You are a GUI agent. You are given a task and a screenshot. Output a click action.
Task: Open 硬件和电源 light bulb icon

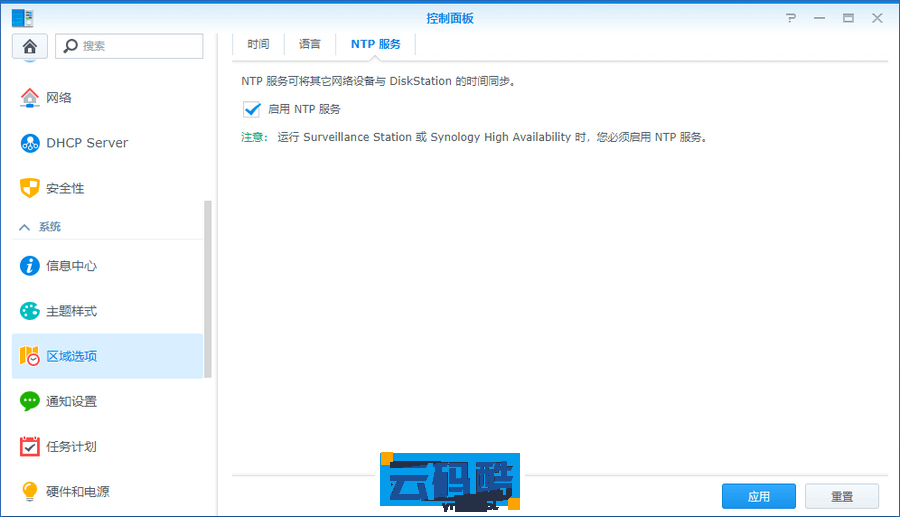[30, 492]
